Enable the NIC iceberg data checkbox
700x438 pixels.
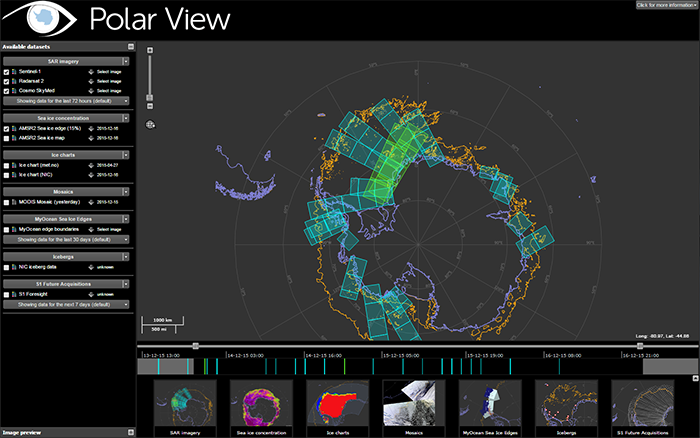[7, 267]
